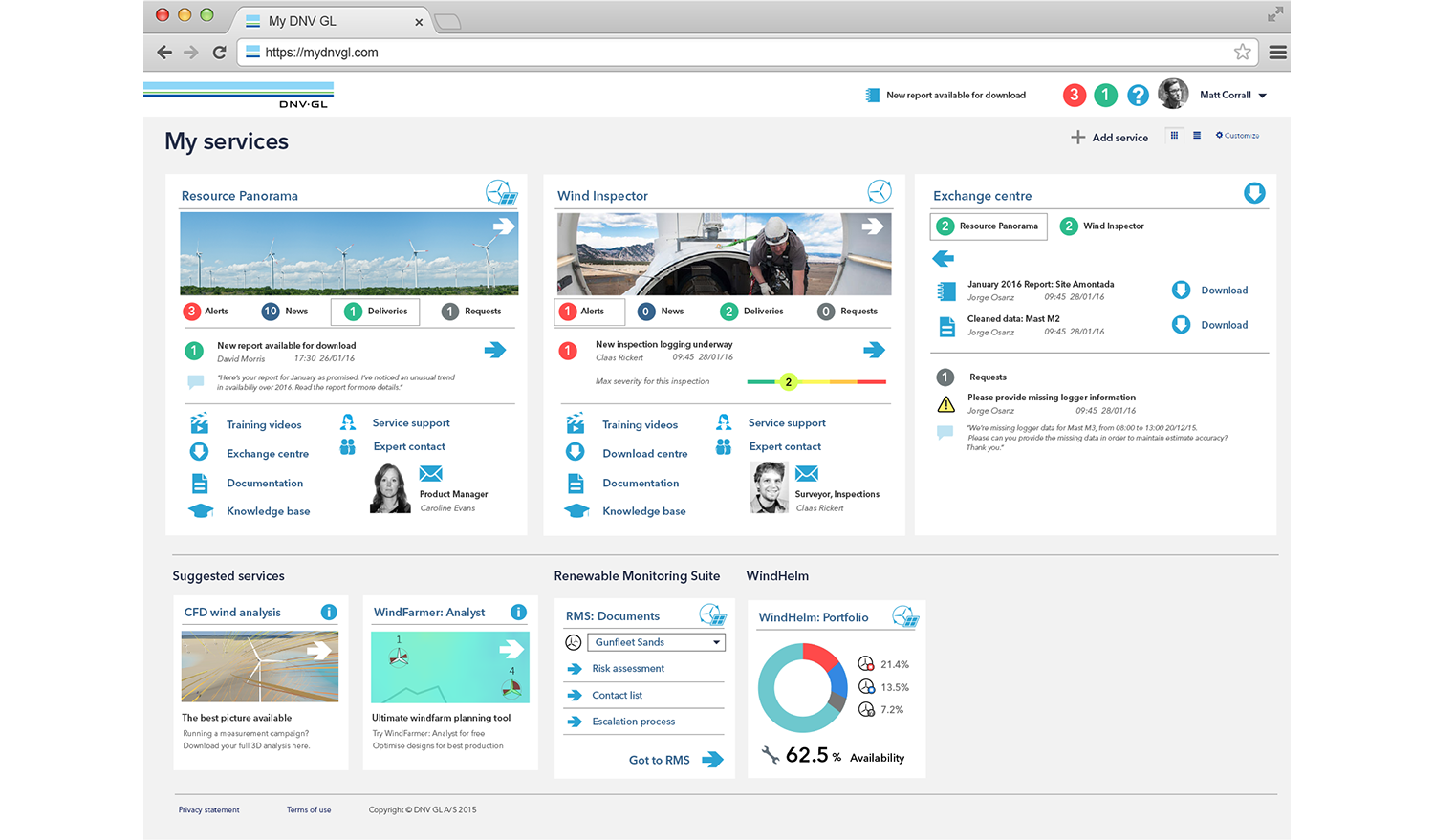This screenshot has width=1434, height=840.
Task: Open Exchange centre link in Resource Panorama
Action: click(x=268, y=454)
